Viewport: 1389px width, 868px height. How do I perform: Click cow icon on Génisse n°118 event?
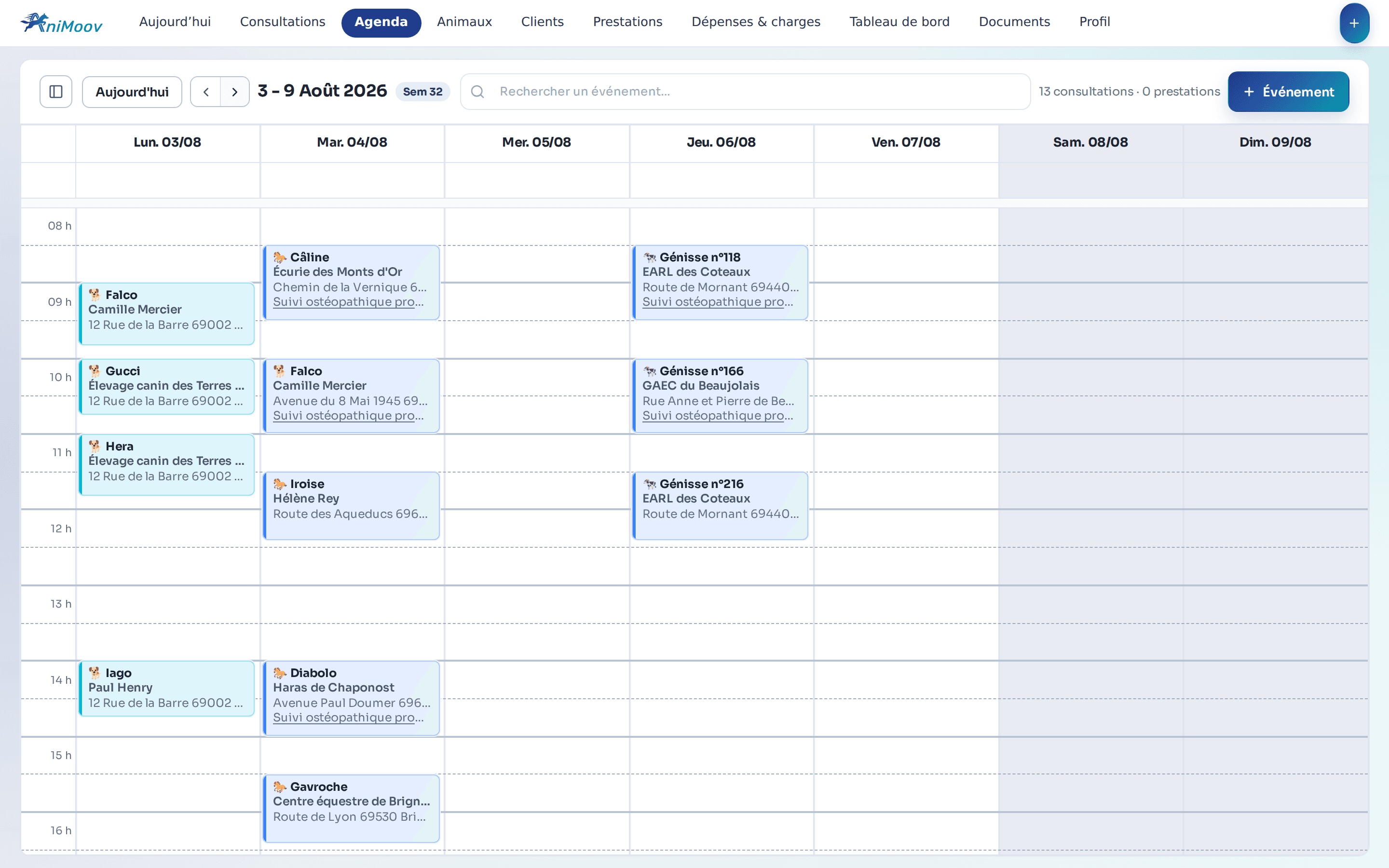pyautogui.click(x=649, y=257)
